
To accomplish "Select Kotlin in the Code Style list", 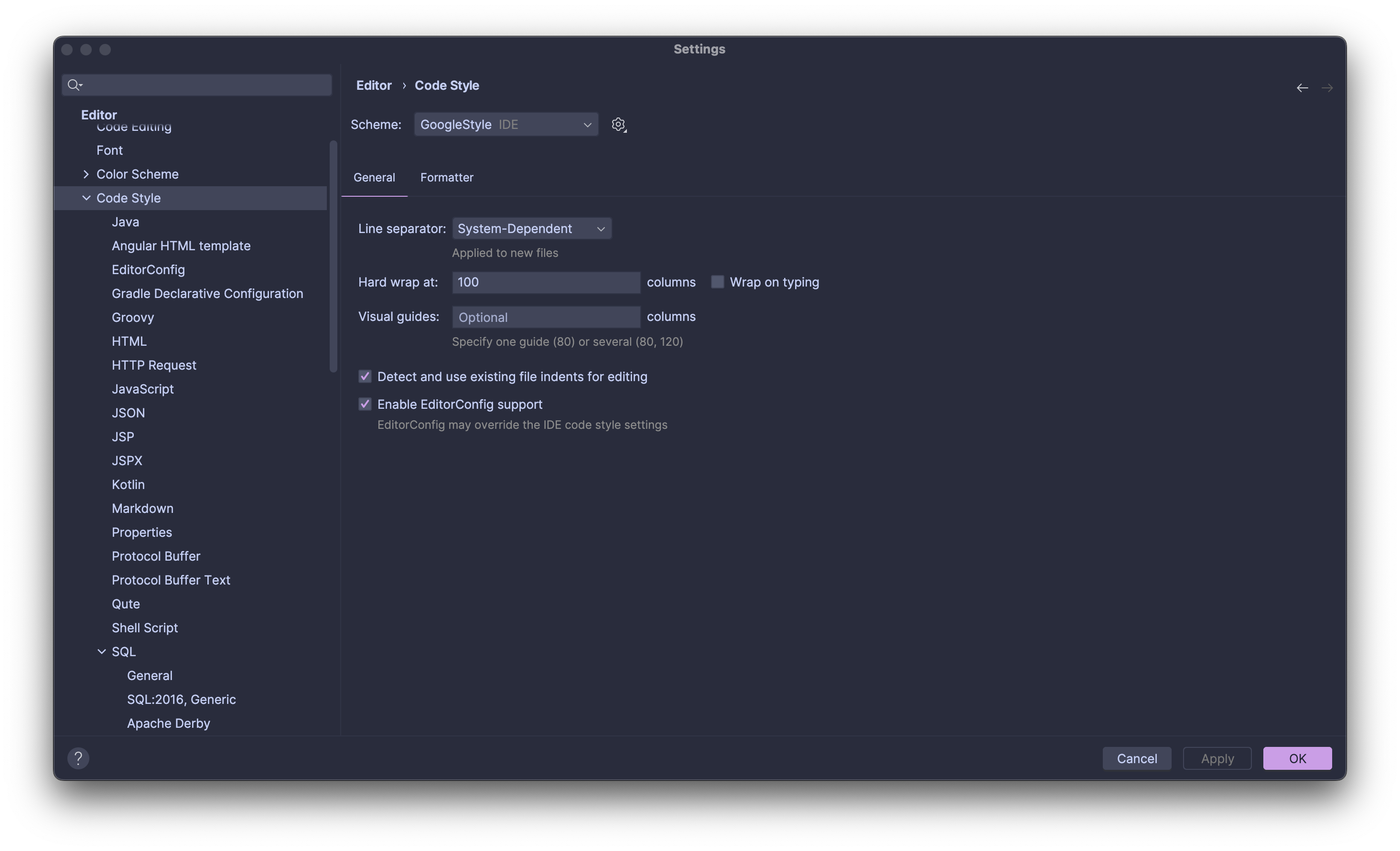I will pyautogui.click(x=128, y=484).
